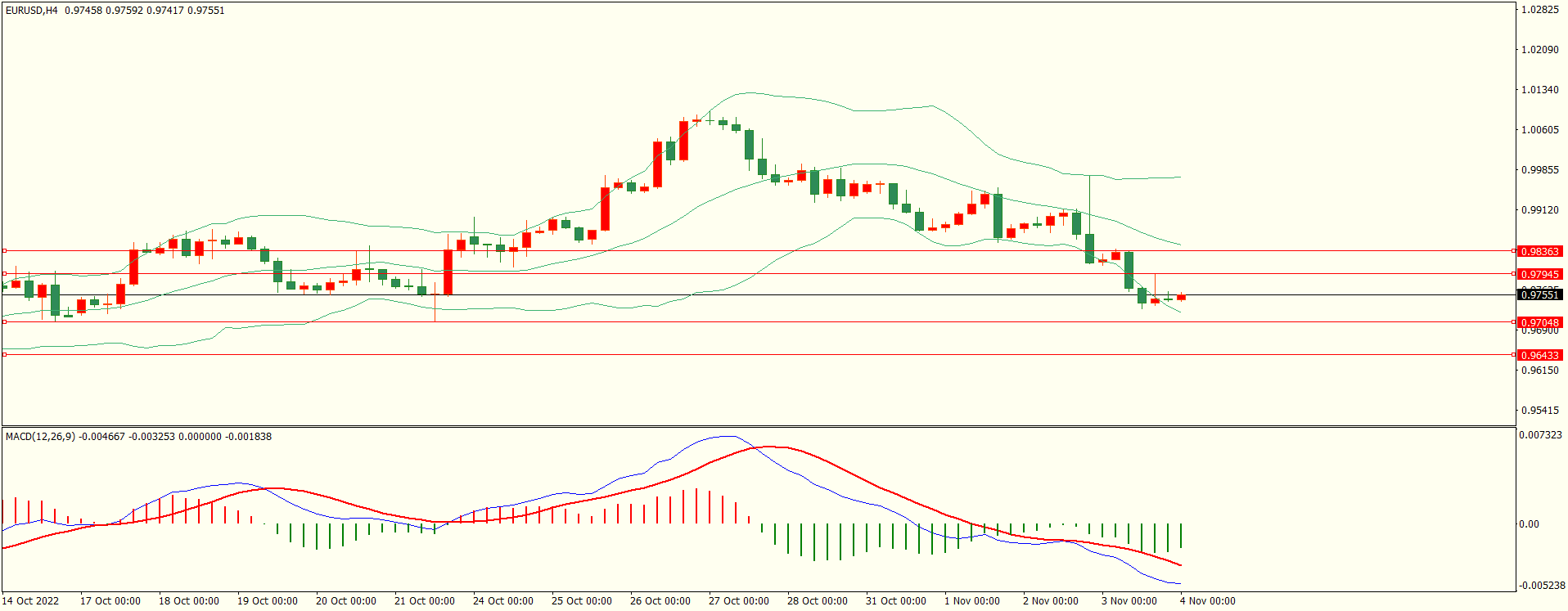Click the 28 Oct 00:00 date label
The width and height of the screenshot is (1568, 611).
tap(817, 601)
